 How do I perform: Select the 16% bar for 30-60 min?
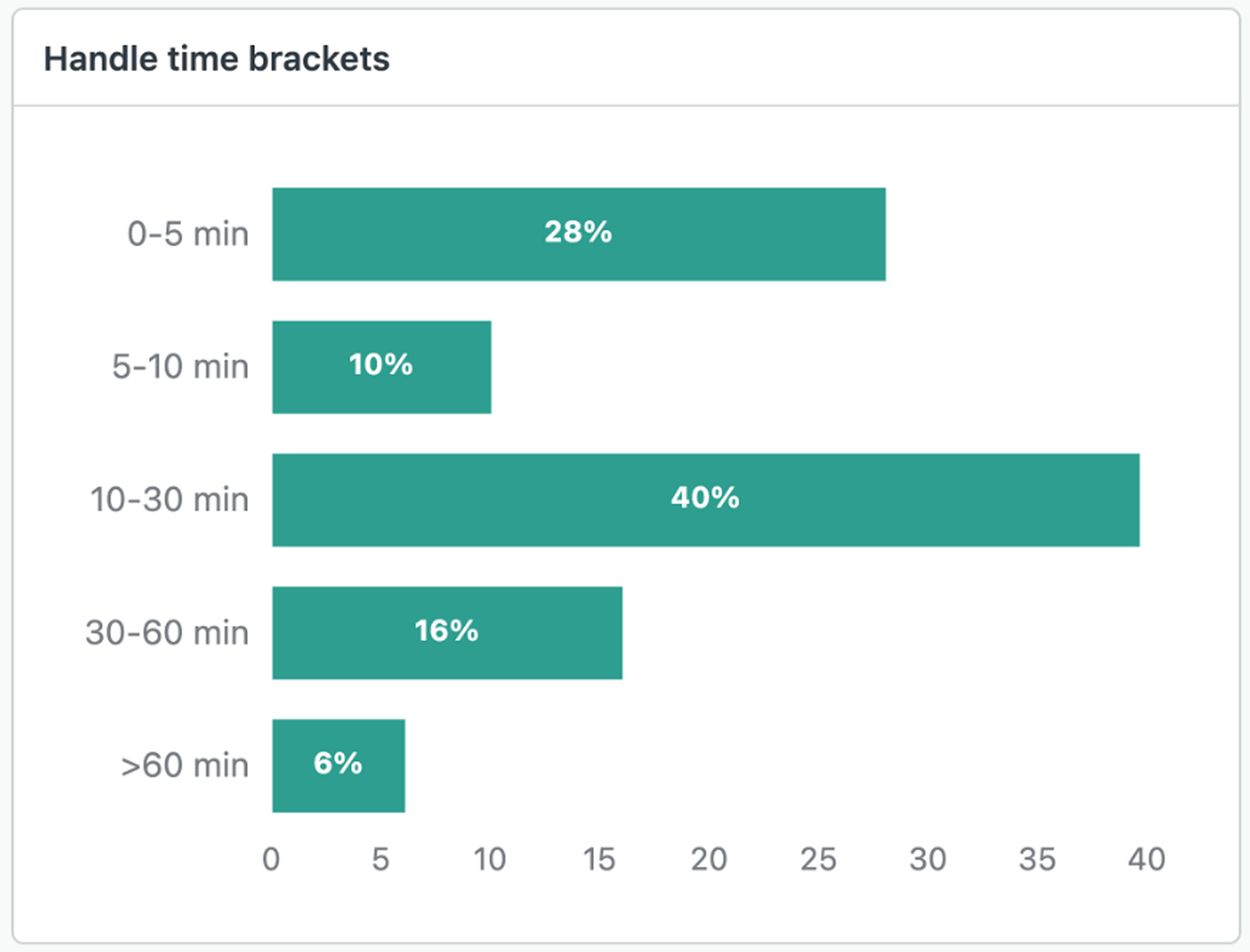(x=447, y=632)
